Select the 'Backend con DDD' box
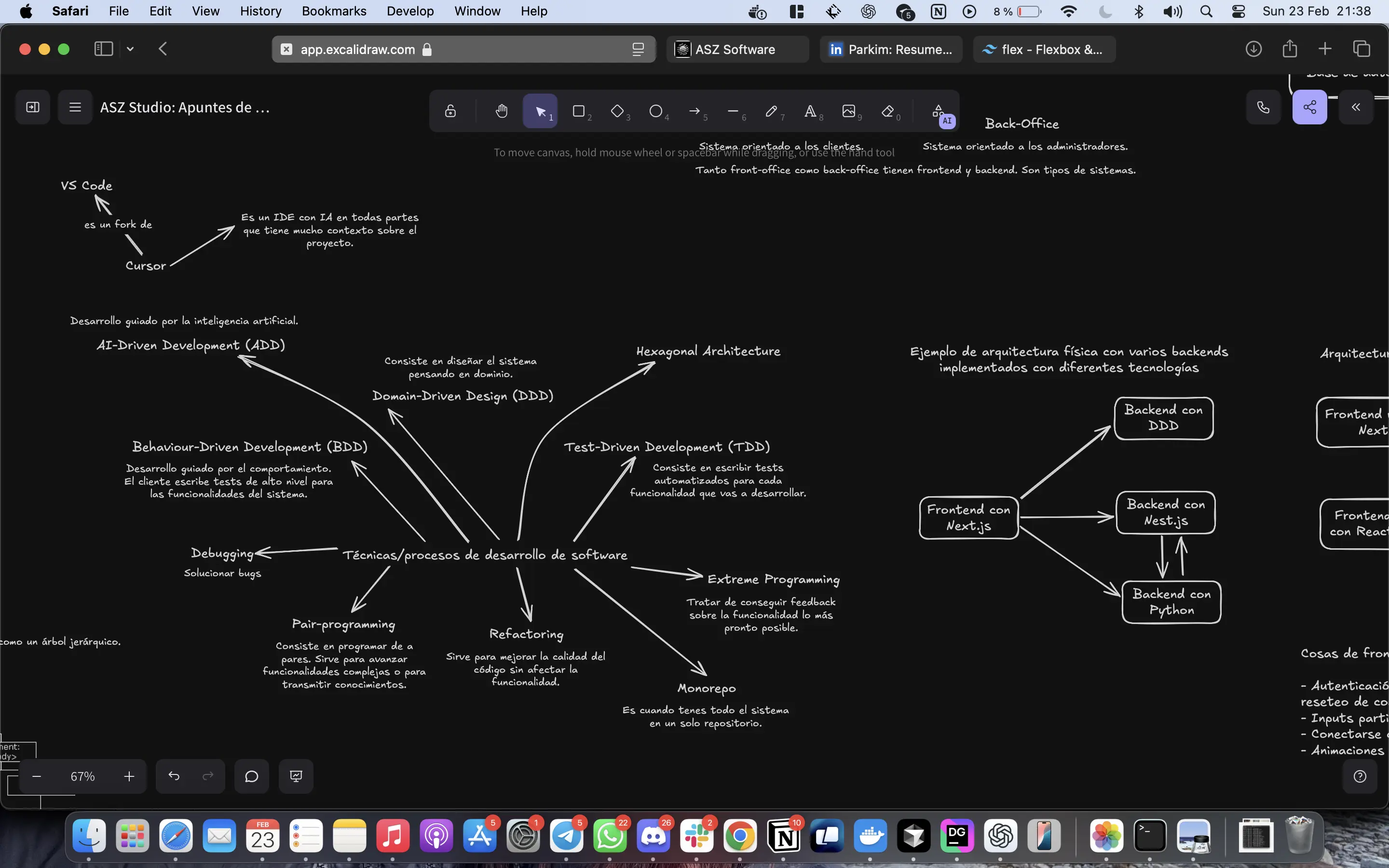Screen dimensions: 1389x868 pos(1164,418)
